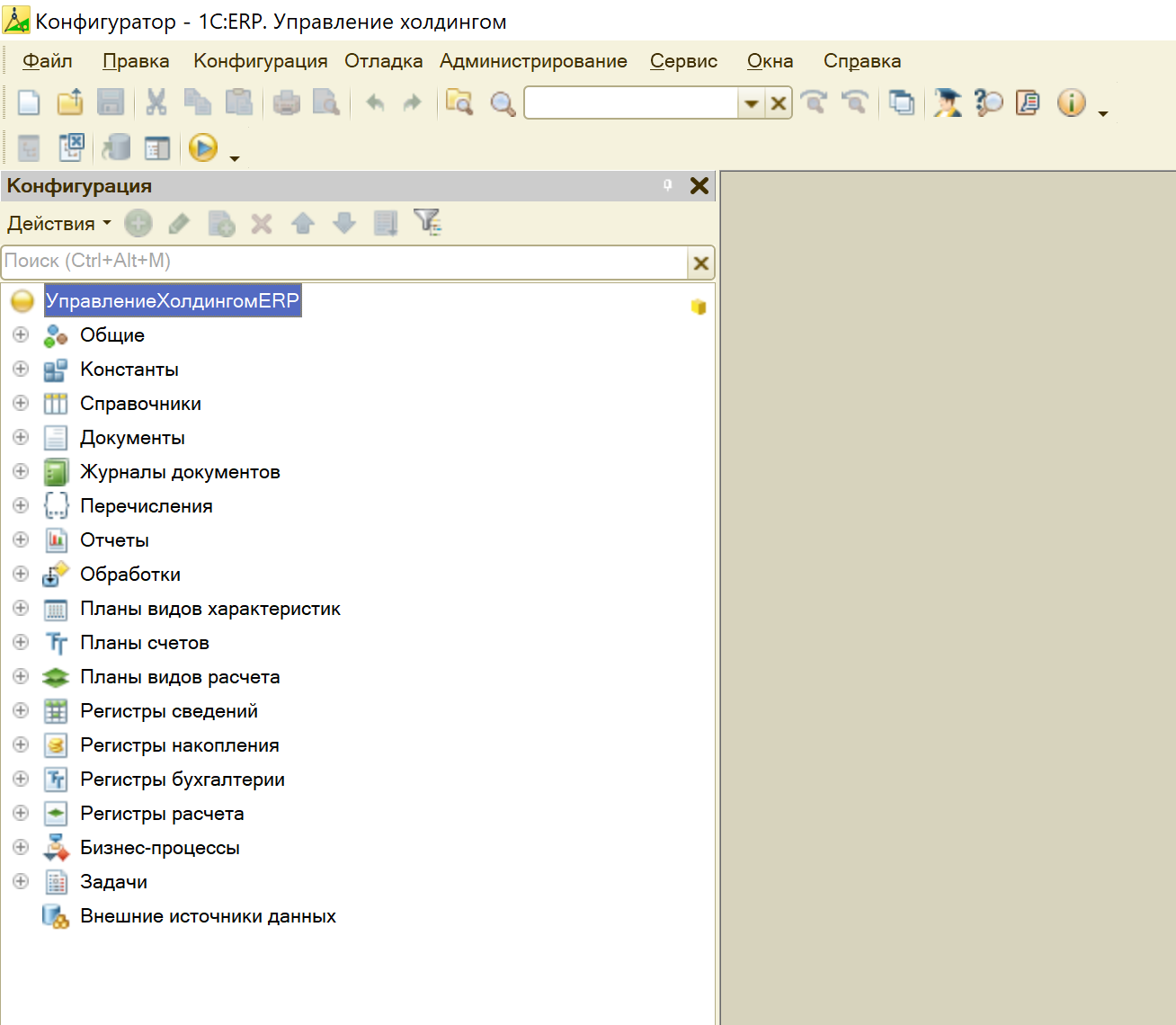This screenshot has height=1025, width=1176.
Task: Open the Справка menu
Action: (862, 61)
